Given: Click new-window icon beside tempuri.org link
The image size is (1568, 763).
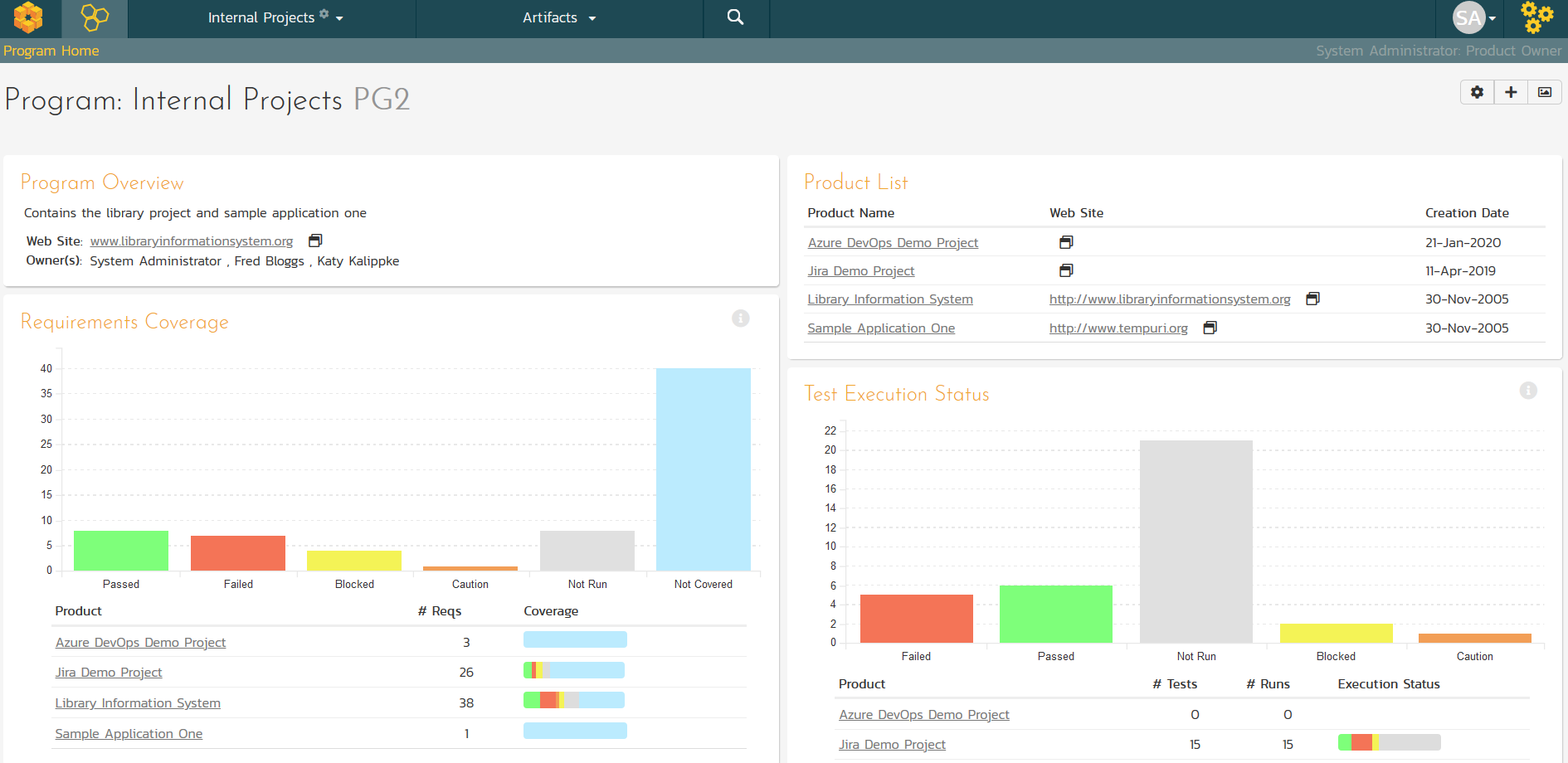Looking at the screenshot, I should 1210,328.
